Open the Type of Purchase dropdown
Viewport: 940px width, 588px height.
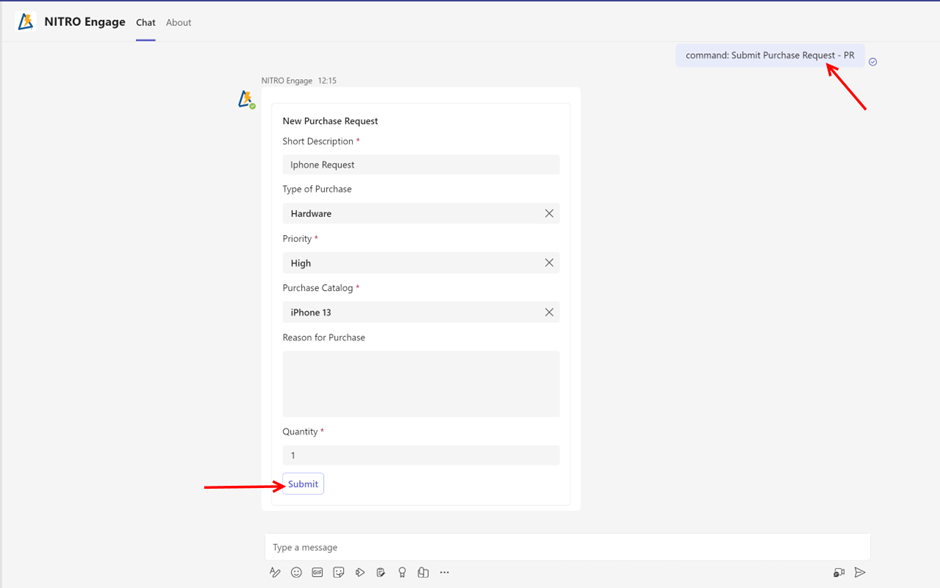click(410, 213)
